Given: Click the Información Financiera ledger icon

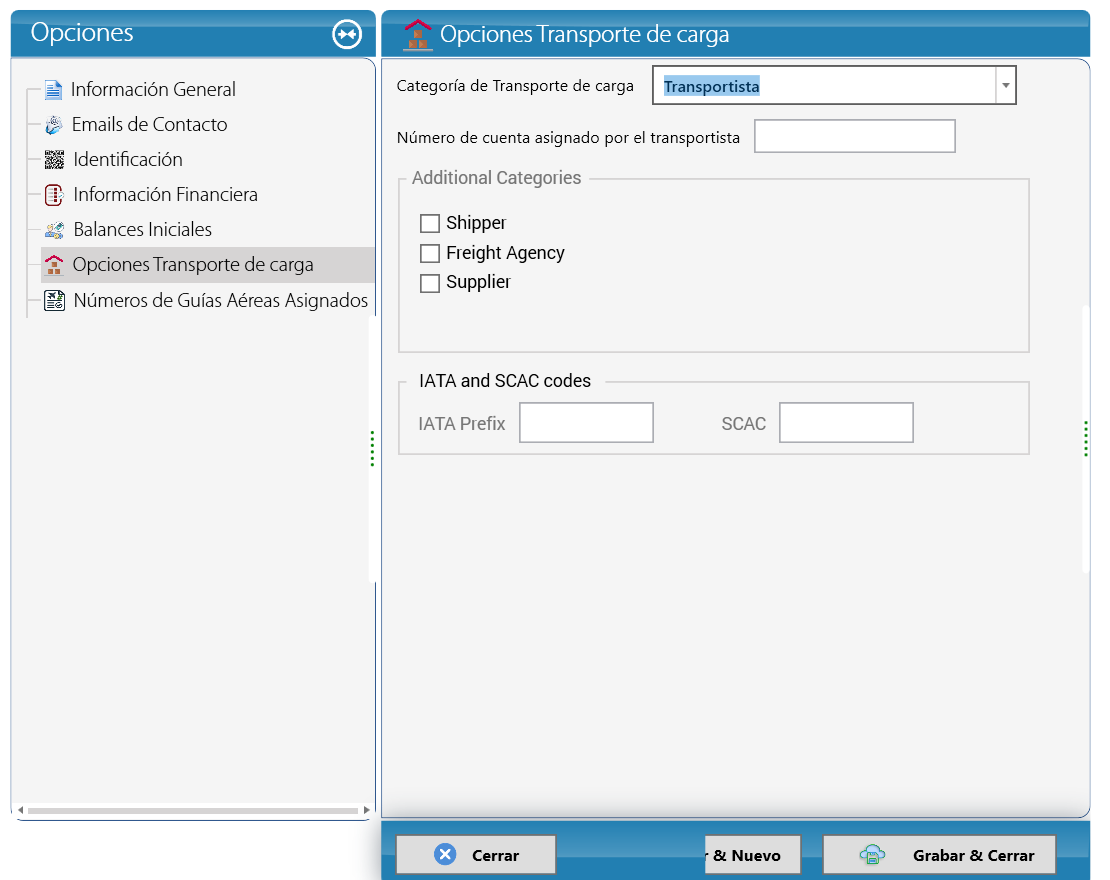Looking at the screenshot, I should point(54,195).
